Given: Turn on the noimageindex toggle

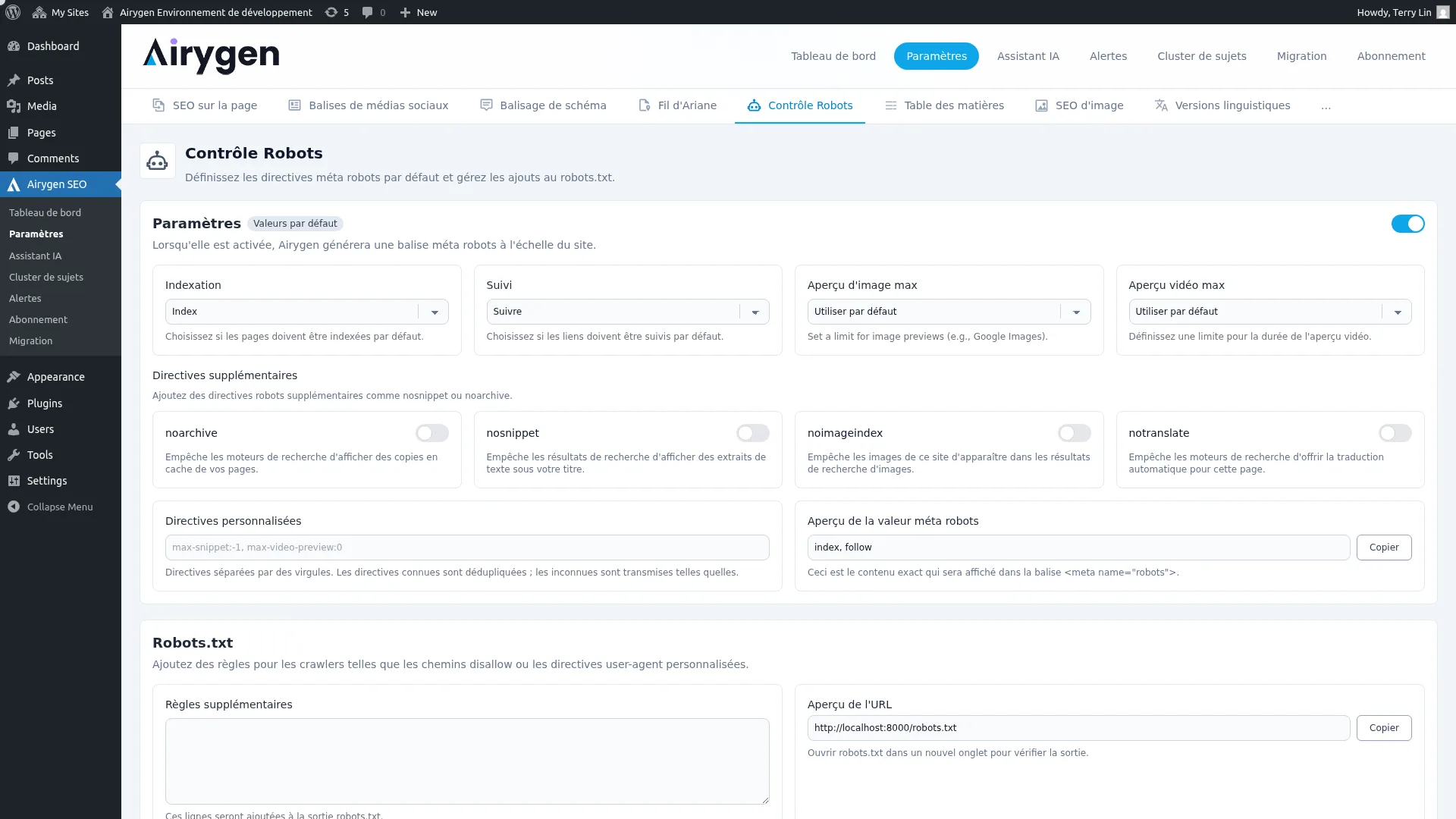Looking at the screenshot, I should tap(1075, 433).
